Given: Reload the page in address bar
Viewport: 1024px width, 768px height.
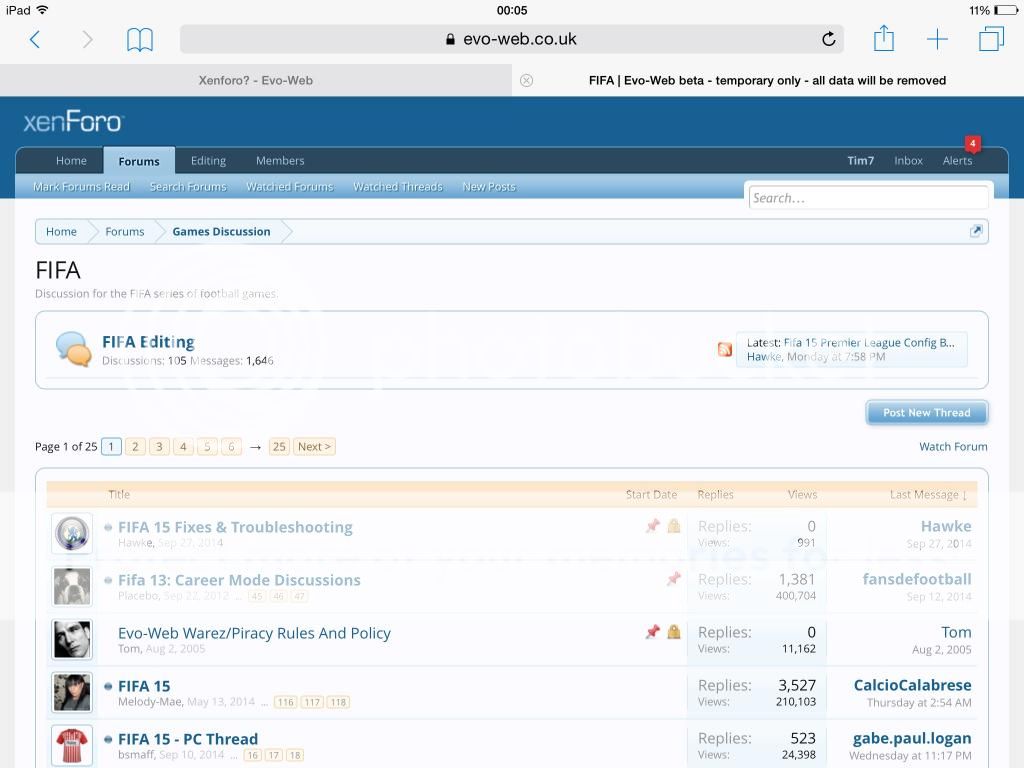Looking at the screenshot, I should pyautogui.click(x=828, y=40).
